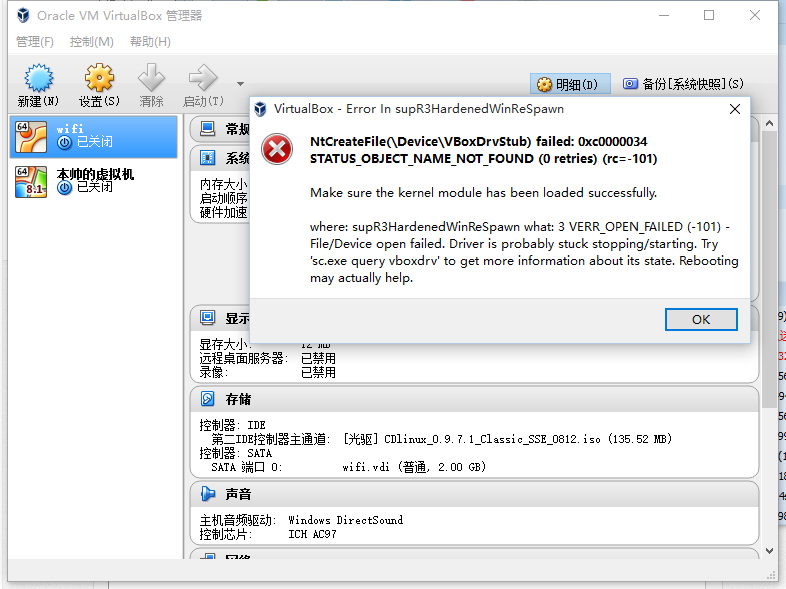Click the storage section disk icon
Image resolution: width=786 pixels, height=589 pixels.
(x=207, y=399)
